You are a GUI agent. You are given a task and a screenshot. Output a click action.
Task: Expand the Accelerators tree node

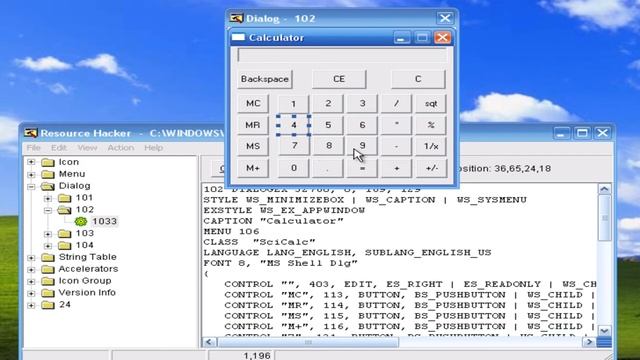(x=31, y=269)
